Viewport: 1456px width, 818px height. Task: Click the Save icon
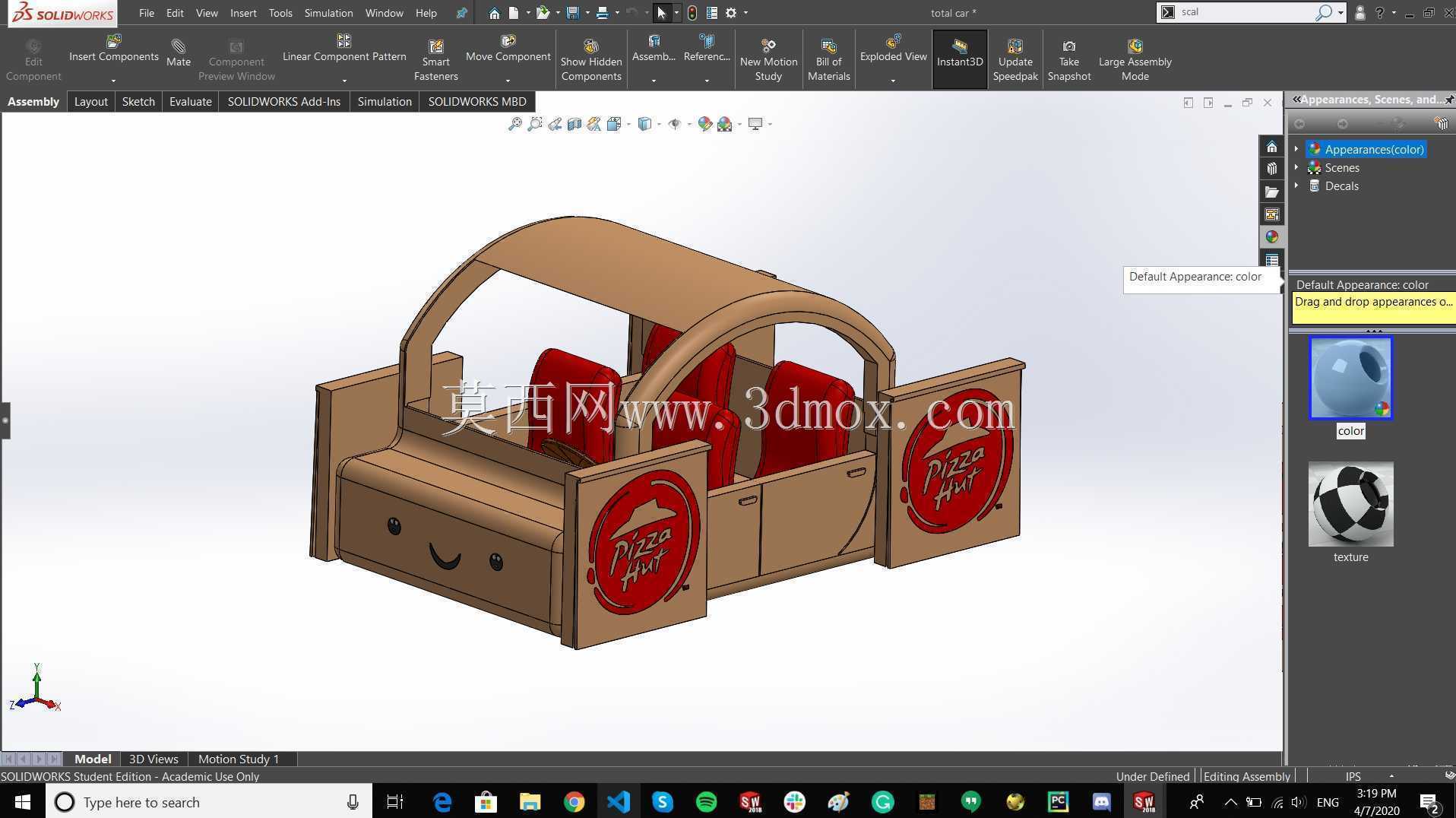click(573, 13)
